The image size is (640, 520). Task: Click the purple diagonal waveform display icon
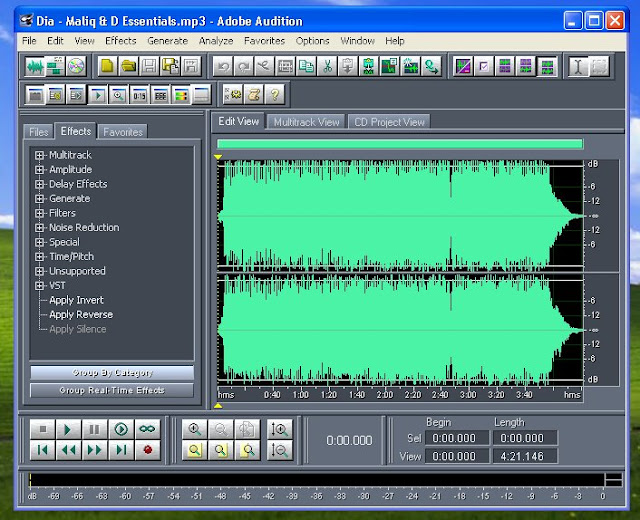click(x=463, y=67)
